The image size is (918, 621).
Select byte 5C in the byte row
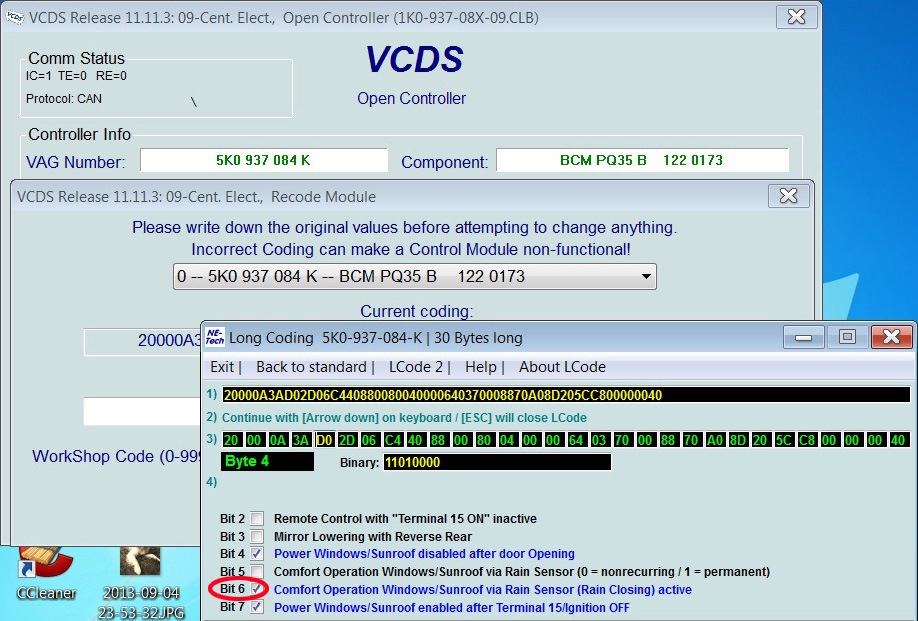coord(783,440)
